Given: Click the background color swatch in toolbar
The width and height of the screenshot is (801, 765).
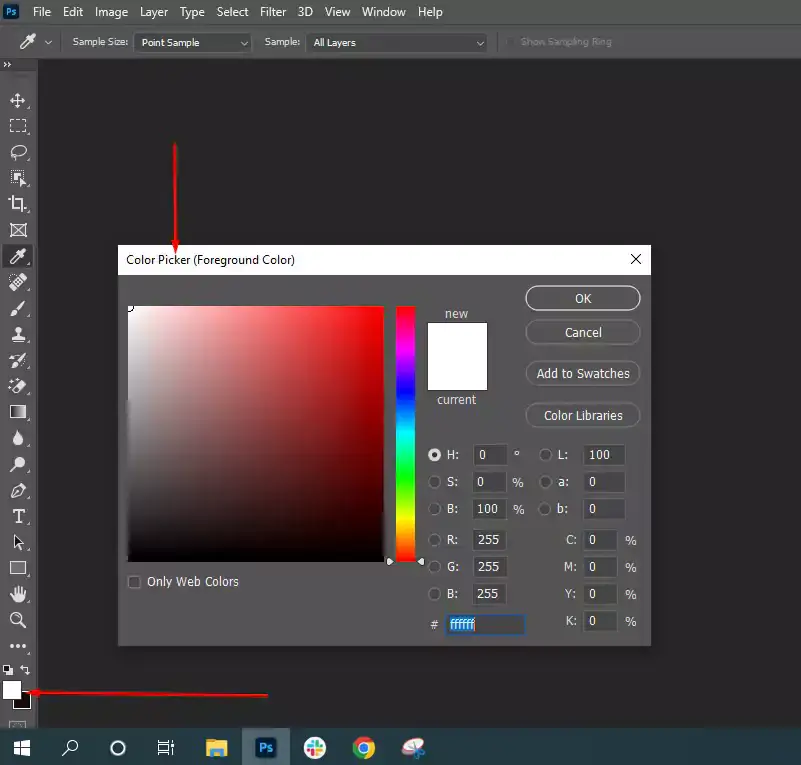Looking at the screenshot, I should [26, 704].
